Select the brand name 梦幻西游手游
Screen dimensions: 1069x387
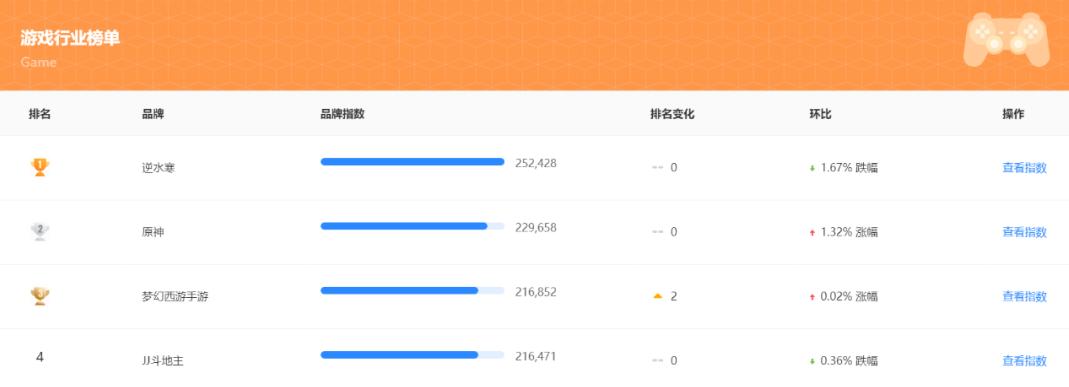point(175,296)
